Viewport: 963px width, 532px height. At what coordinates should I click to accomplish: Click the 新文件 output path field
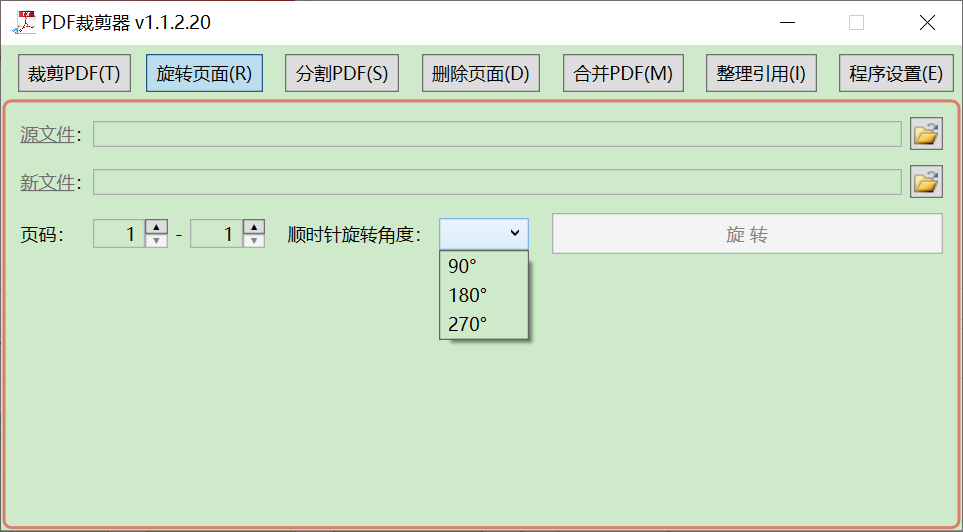click(497, 182)
